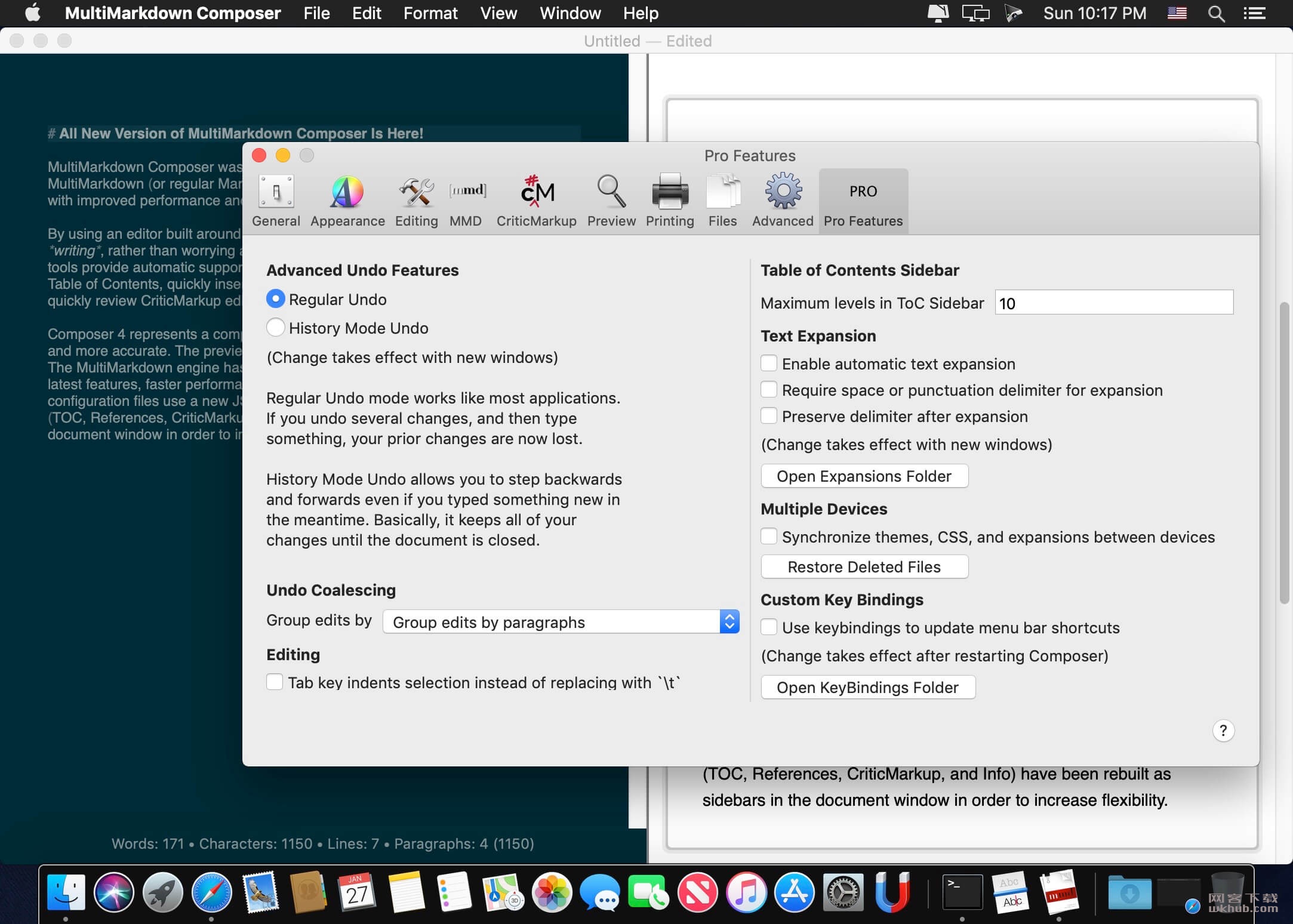The image size is (1293, 924).
Task: Enable Tab key indents selection checkbox
Action: click(x=275, y=682)
